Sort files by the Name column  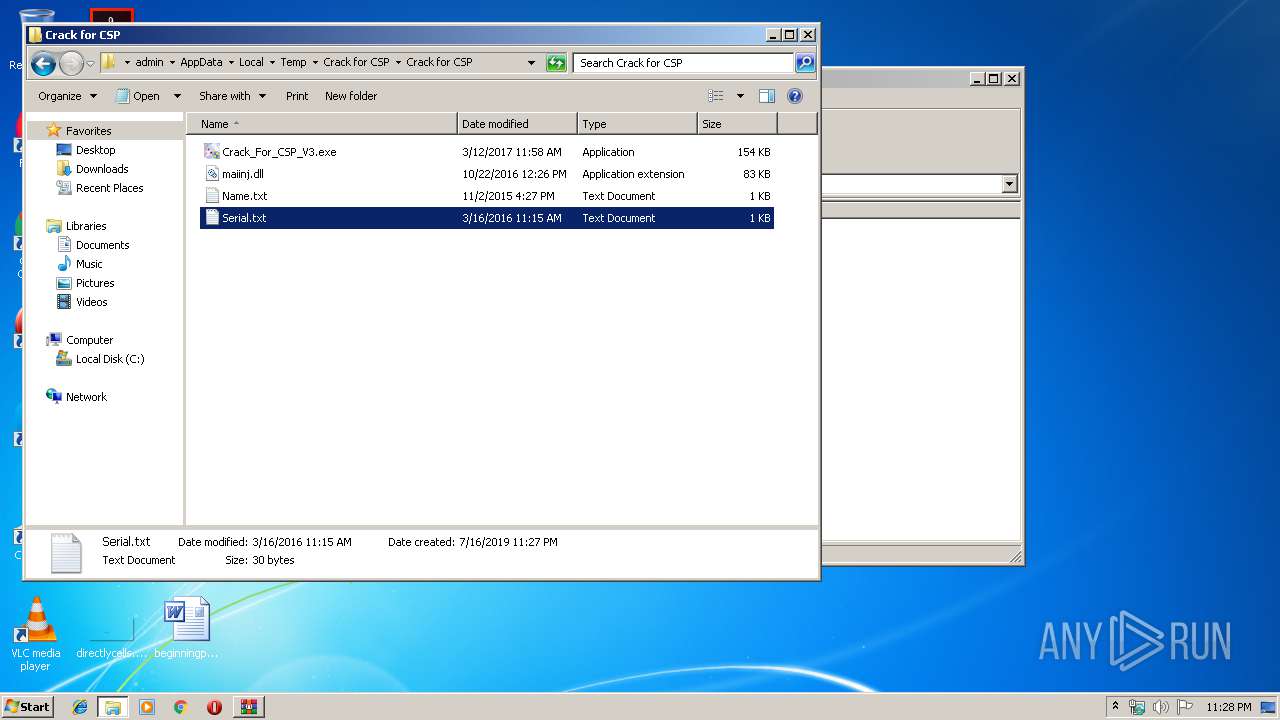click(x=322, y=124)
